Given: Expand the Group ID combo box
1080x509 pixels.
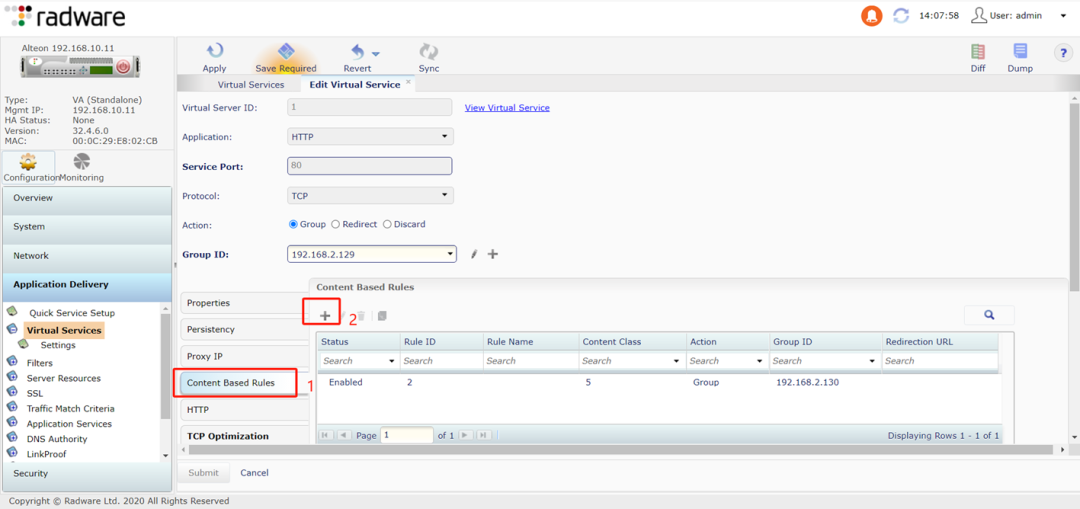Looking at the screenshot, I should (451, 254).
